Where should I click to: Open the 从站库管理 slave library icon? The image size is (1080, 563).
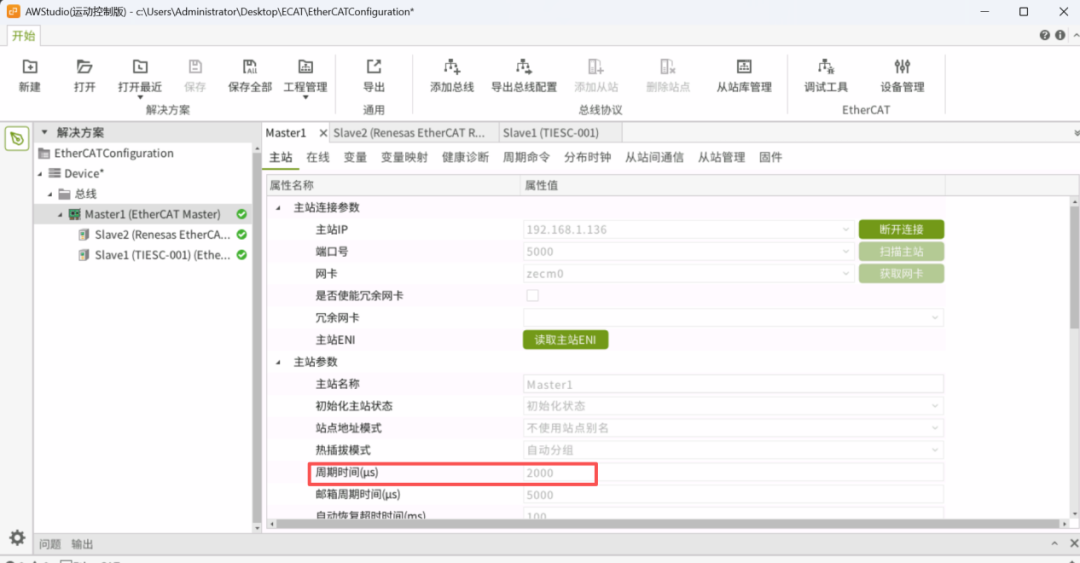tap(744, 67)
